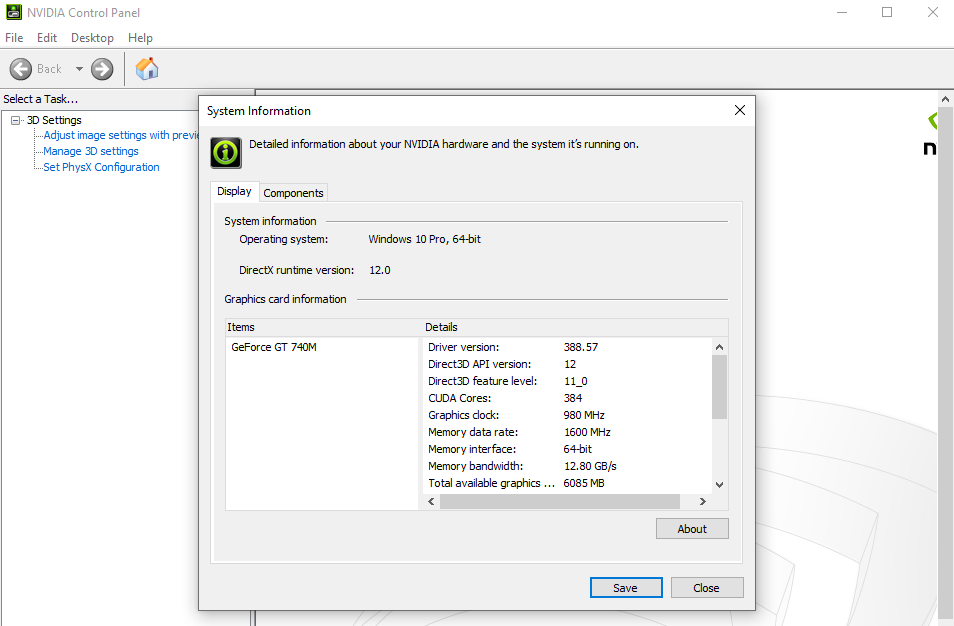The height and width of the screenshot is (626, 954).
Task: Go to Home via house icon
Action: 147,69
